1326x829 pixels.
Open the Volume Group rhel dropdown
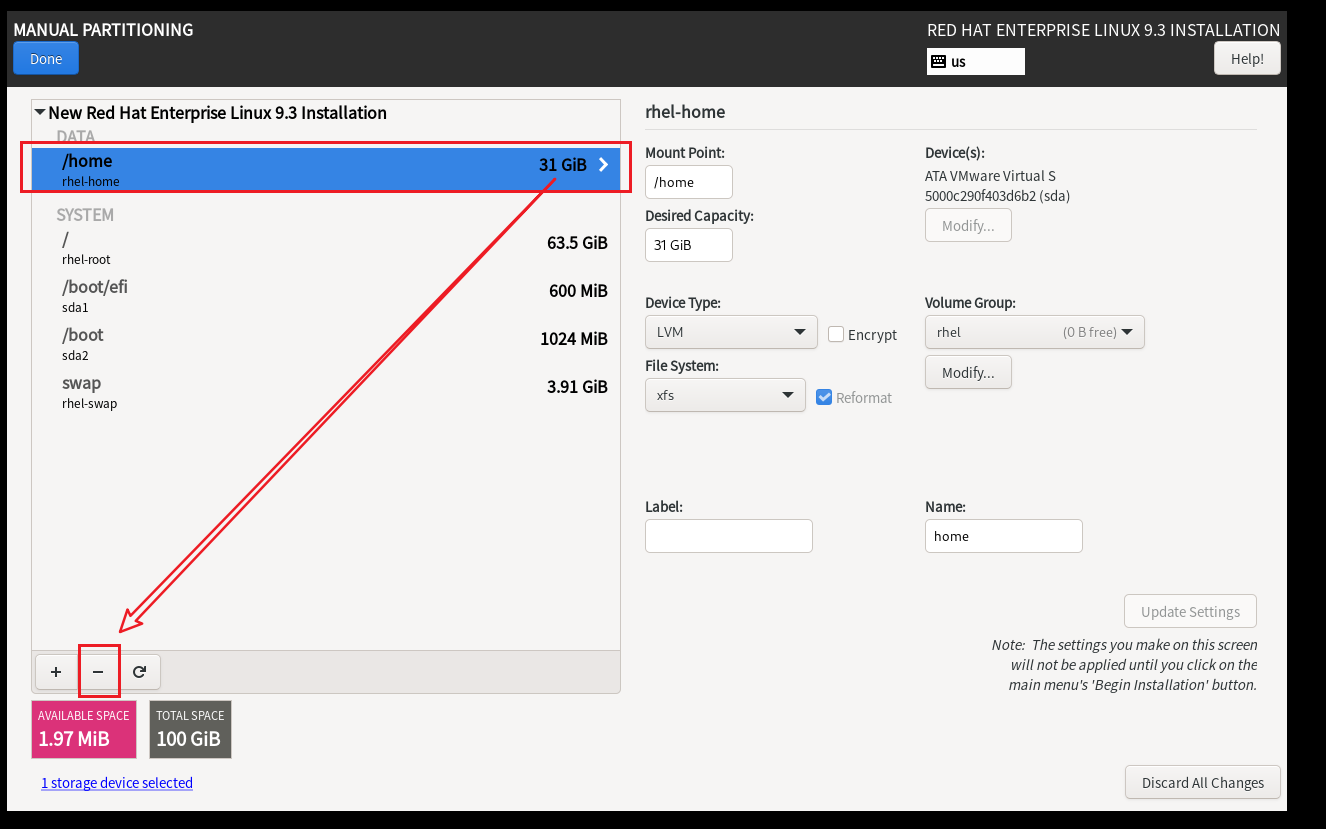click(1034, 332)
